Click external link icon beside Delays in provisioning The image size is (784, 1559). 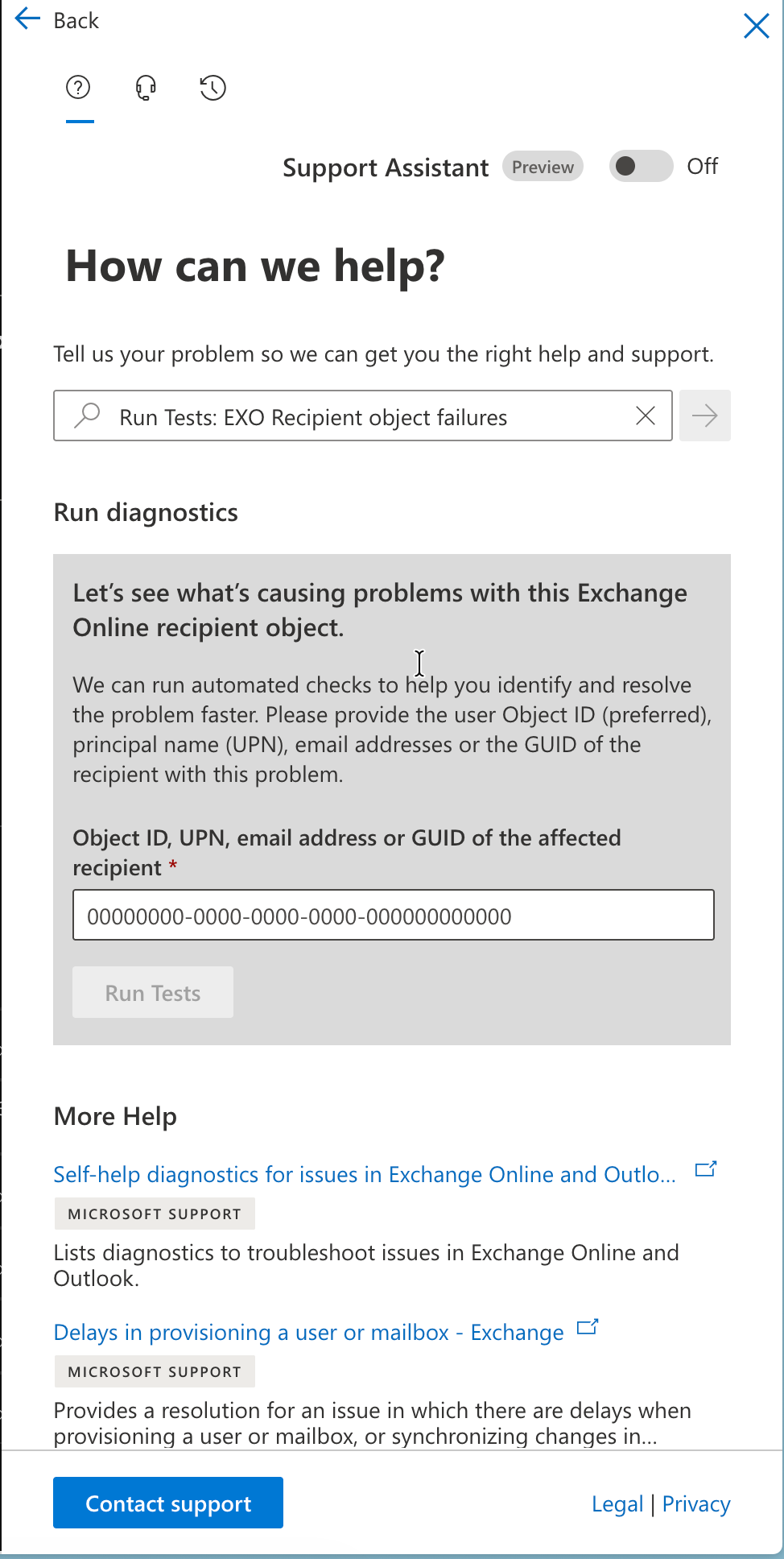588,1327
